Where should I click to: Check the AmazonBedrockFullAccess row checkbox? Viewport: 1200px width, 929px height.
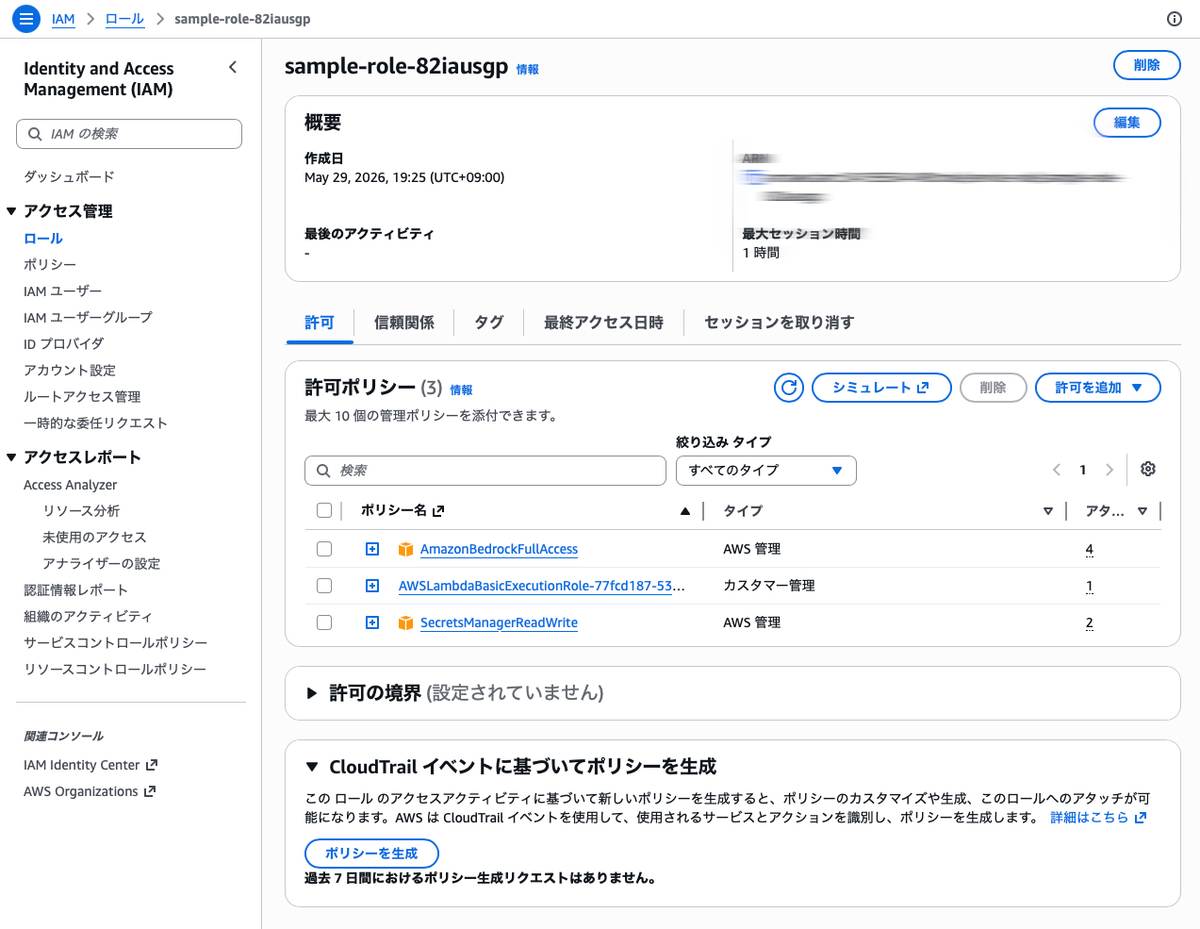point(324,549)
